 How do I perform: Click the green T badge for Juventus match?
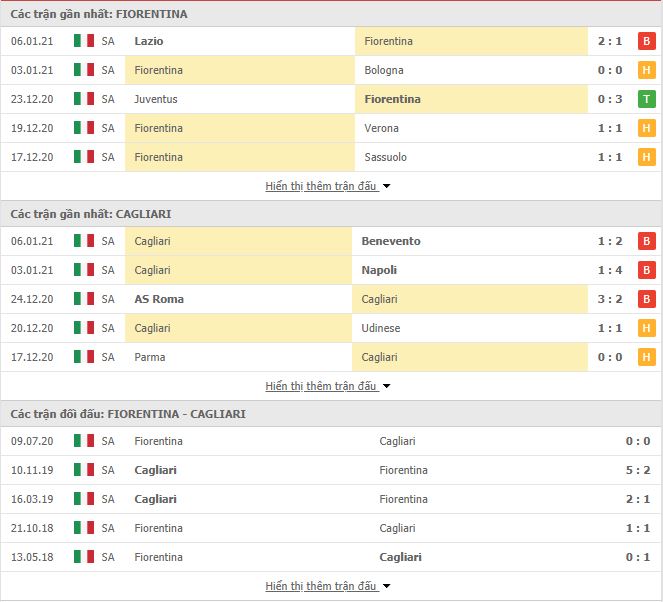point(647,99)
